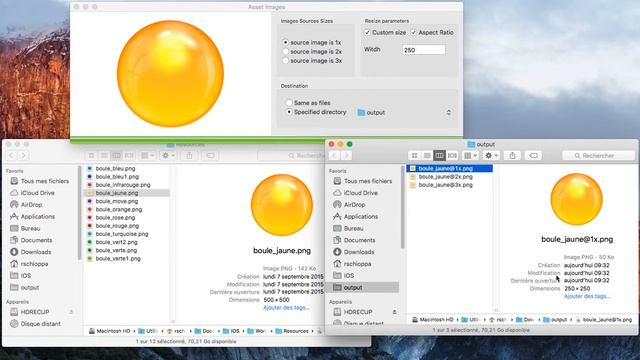
Task: Click the large yellow ball preview in Asset Images
Action: (x=170, y=73)
